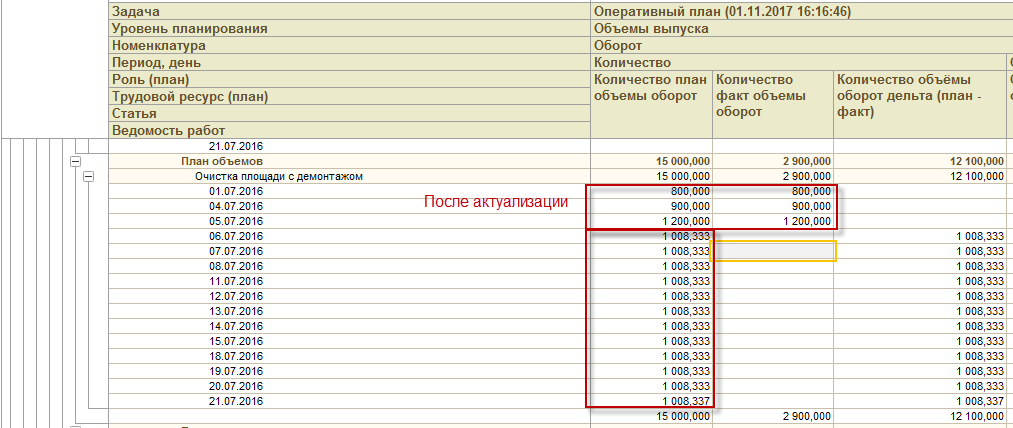This screenshot has width=1013, height=428.
Task: Click delta value 1 008,337 in last date row
Action: (981, 401)
